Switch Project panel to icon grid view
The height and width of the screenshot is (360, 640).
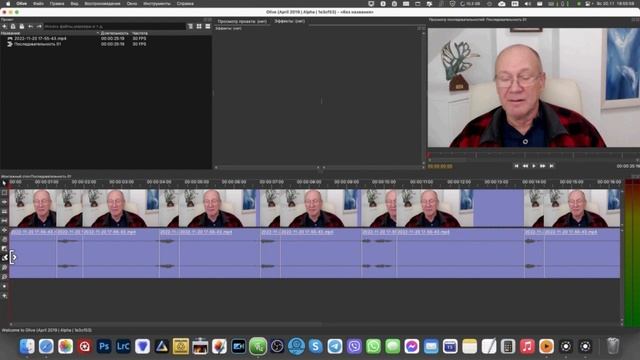(x=199, y=26)
